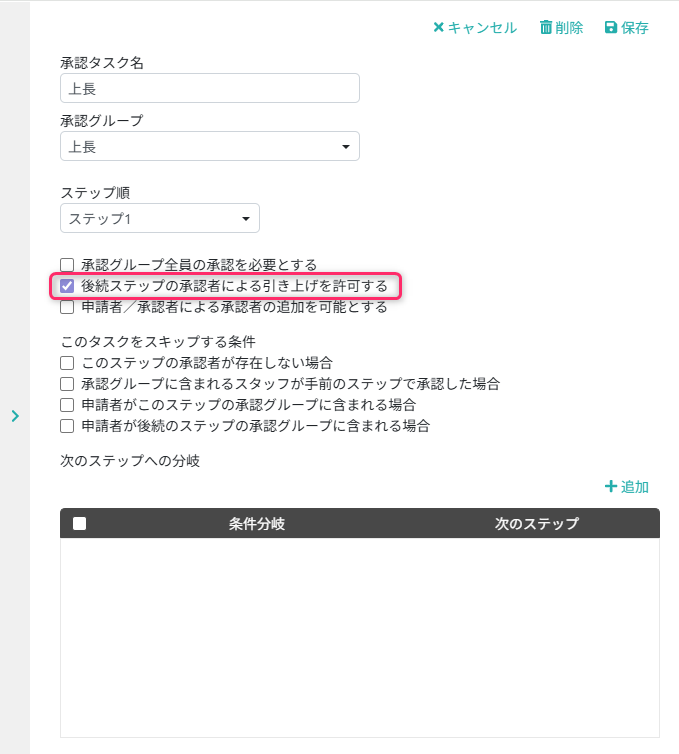Open the 承認グループ dropdown

click(x=209, y=147)
